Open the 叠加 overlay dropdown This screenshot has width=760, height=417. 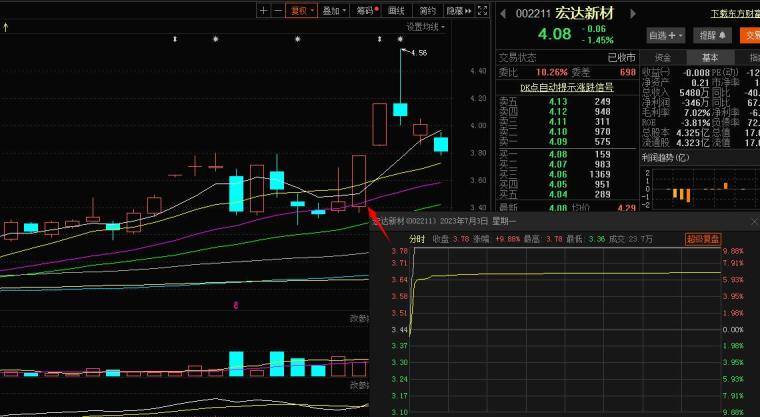coord(334,10)
